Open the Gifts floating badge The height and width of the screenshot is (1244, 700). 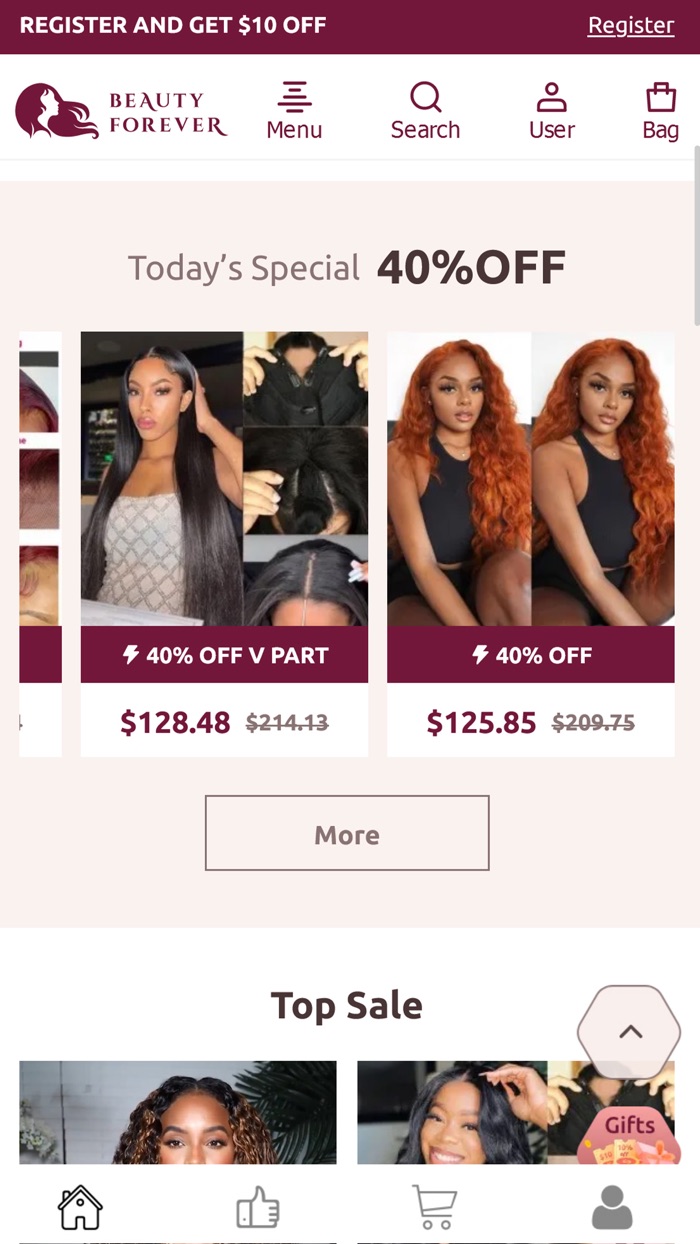630,1136
